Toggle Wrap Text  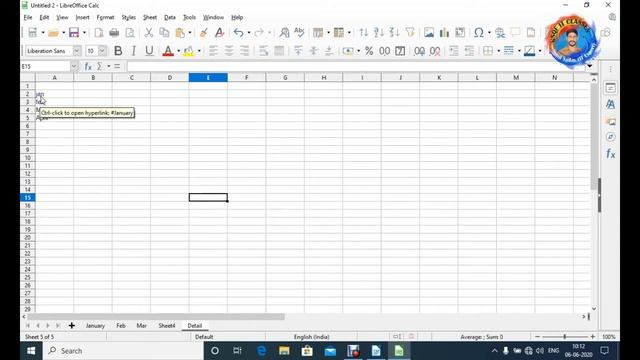coord(264,51)
